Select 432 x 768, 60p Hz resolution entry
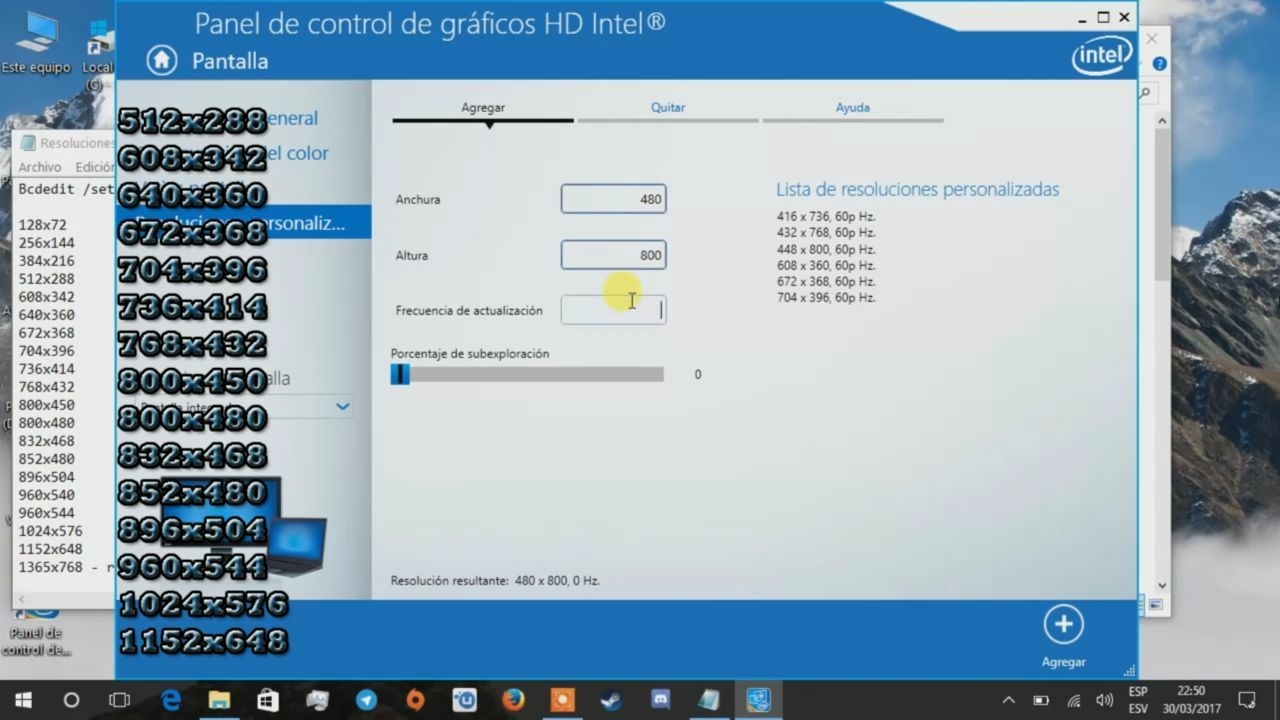The width and height of the screenshot is (1280, 720). [826, 233]
